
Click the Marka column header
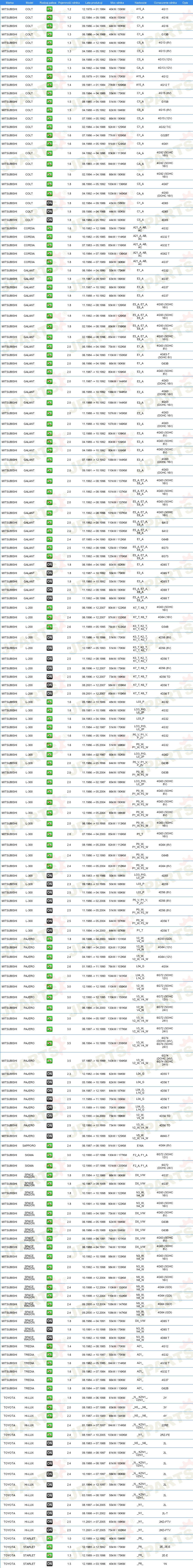click(x=10, y=2)
